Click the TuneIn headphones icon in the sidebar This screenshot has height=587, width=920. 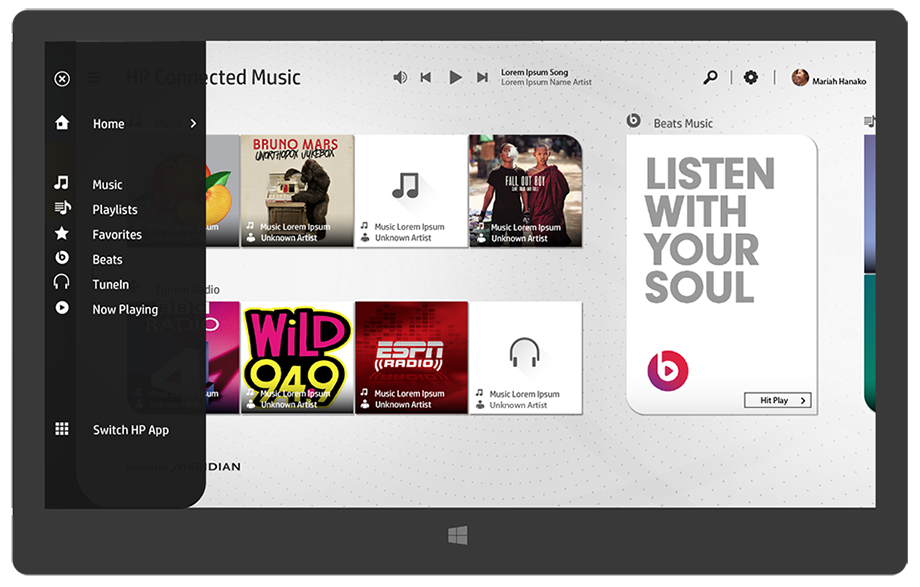coord(62,282)
